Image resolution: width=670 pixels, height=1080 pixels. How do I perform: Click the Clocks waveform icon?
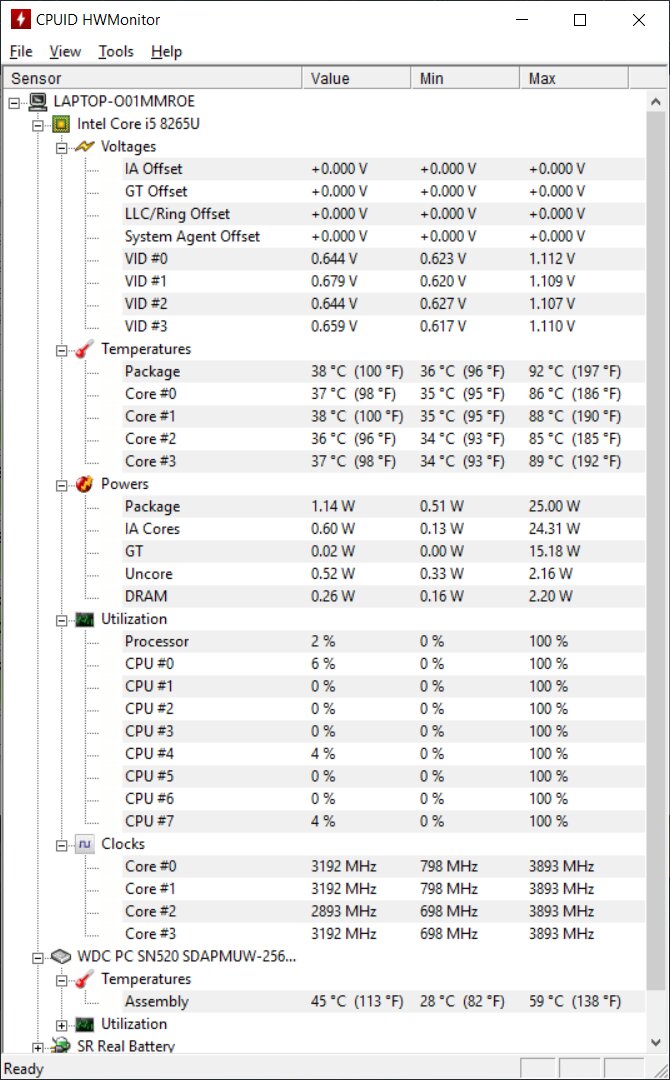pyautogui.click(x=85, y=844)
